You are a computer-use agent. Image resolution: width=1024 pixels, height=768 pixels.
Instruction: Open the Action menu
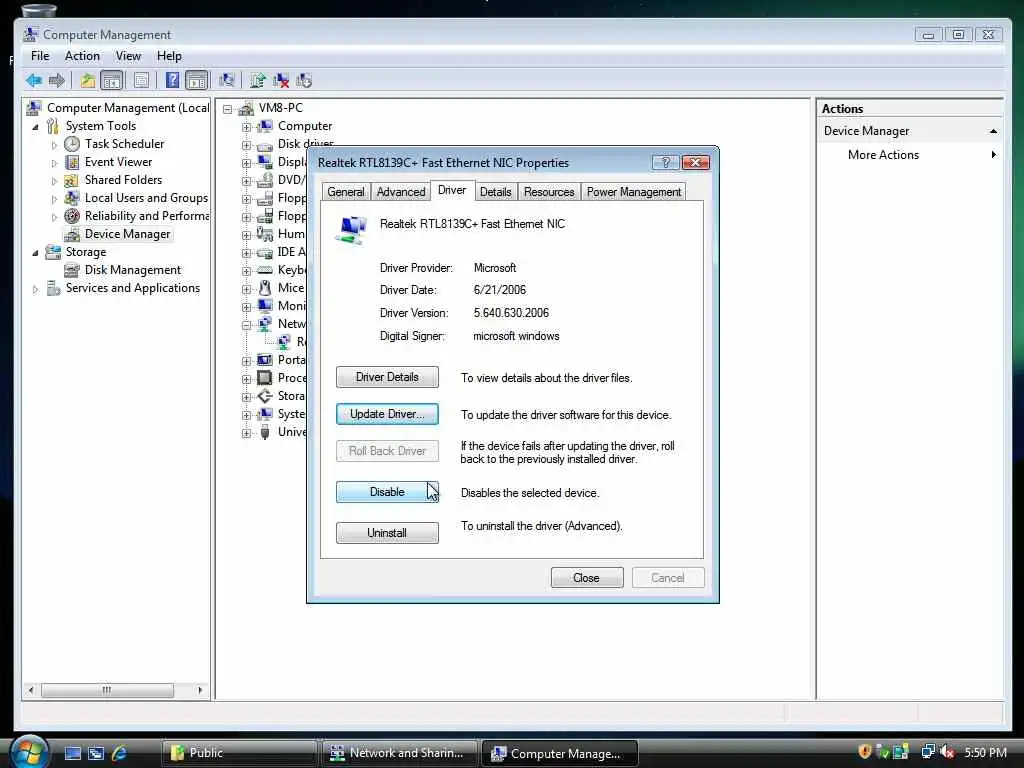(82, 56)
